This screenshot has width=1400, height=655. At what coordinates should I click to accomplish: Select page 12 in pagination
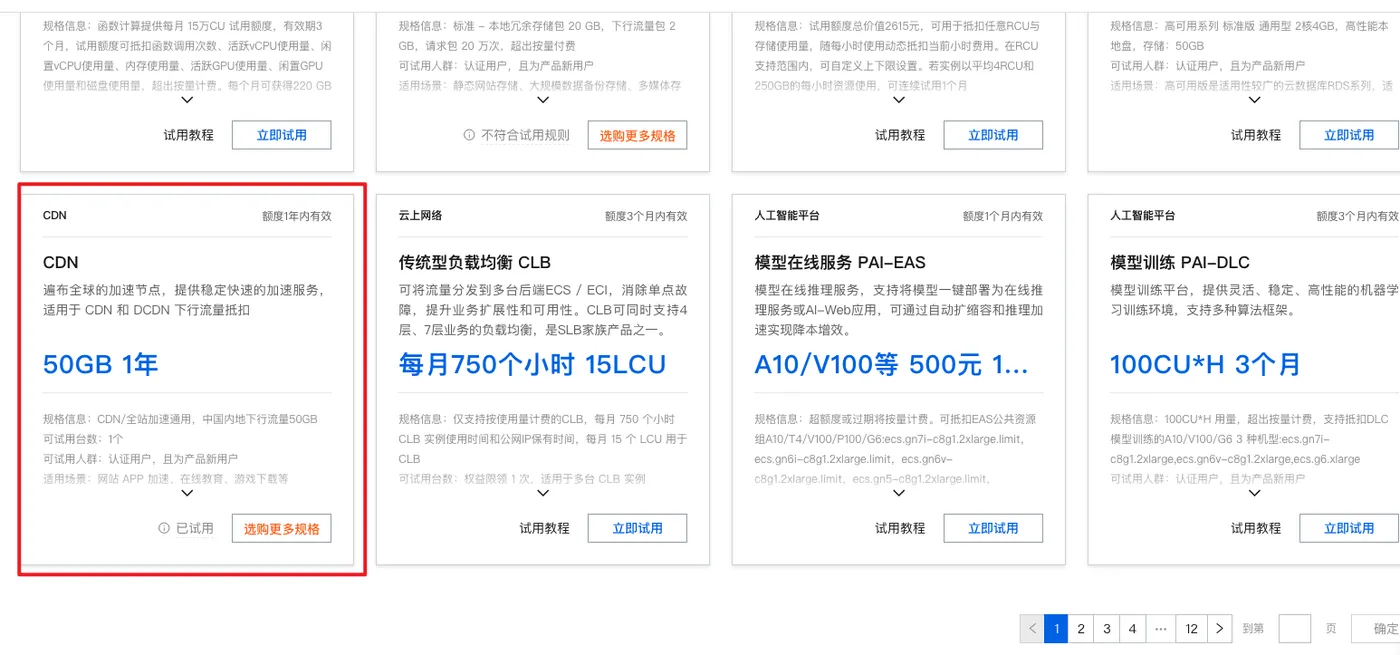coord(1191,629)
